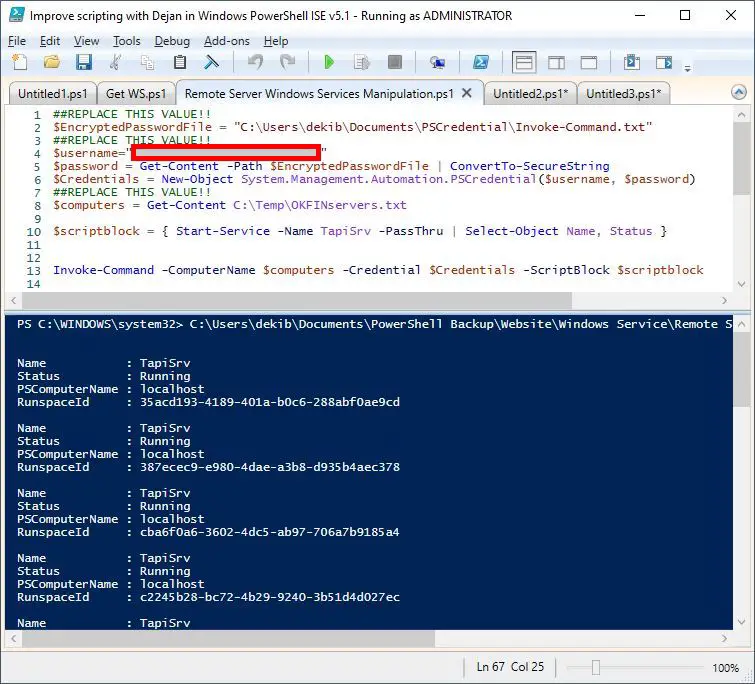Open the File menu
This screenshot has width=755, height=684.
click(x=17, y=41)
